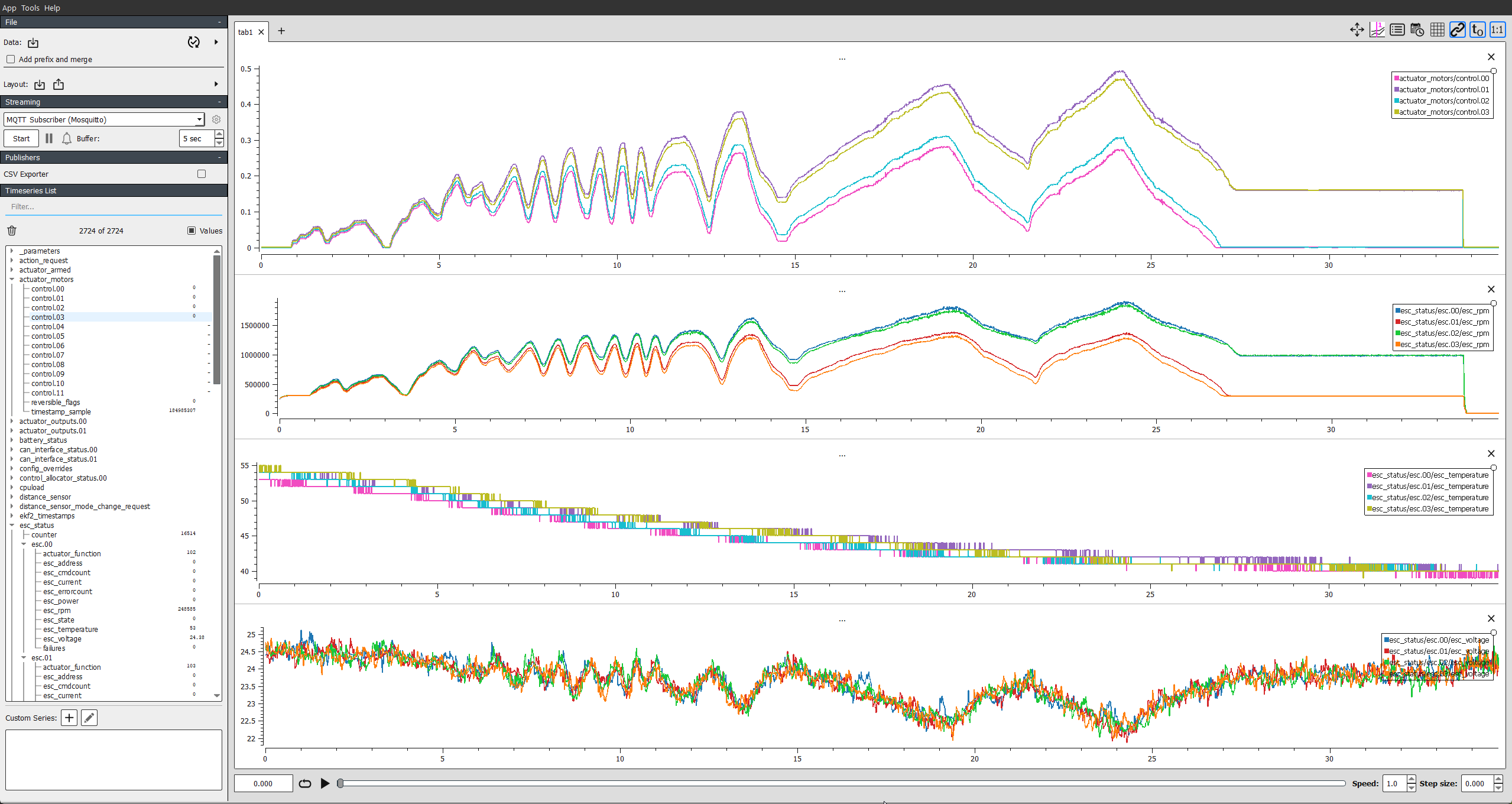Click the save layout icon
The height and width of the screenshot is (804, 1512).
click(59, 85)
